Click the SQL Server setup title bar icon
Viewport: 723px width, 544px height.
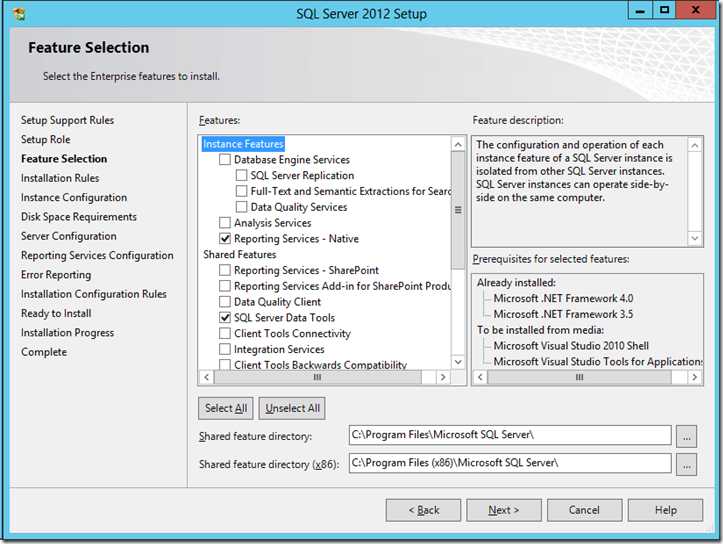(19, 14)
